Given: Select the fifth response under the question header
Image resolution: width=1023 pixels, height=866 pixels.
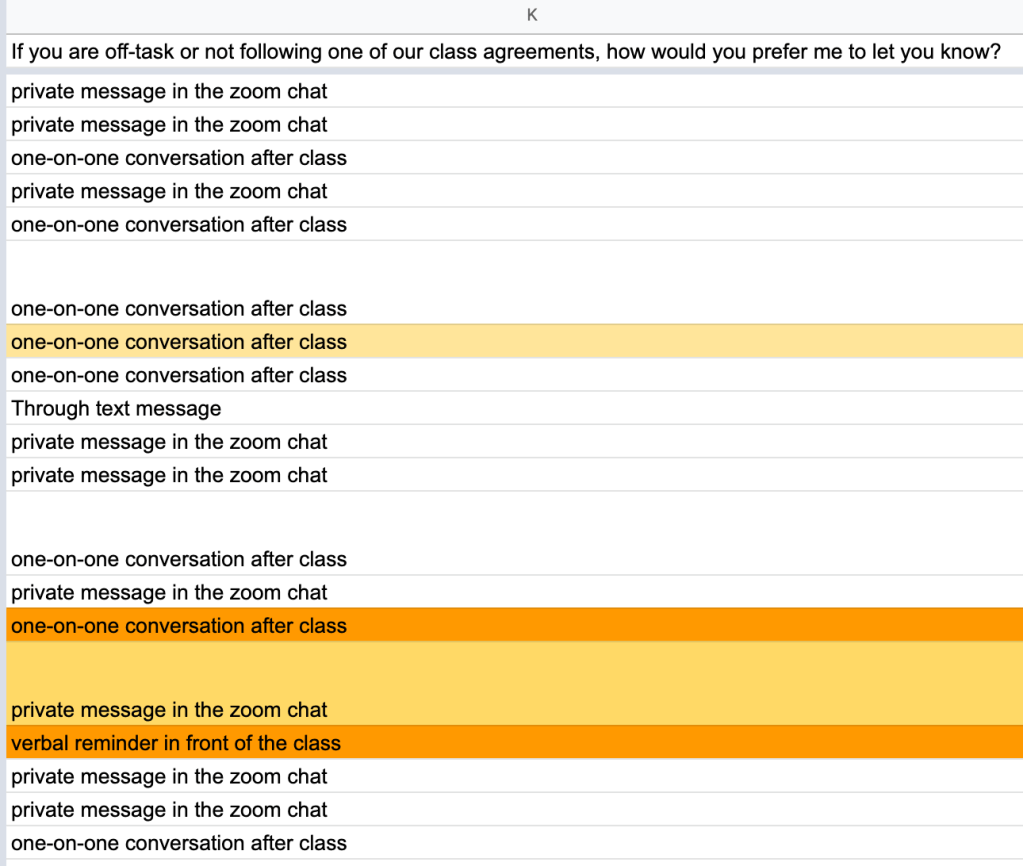Looking at the screenshot, I should point(179,225).
